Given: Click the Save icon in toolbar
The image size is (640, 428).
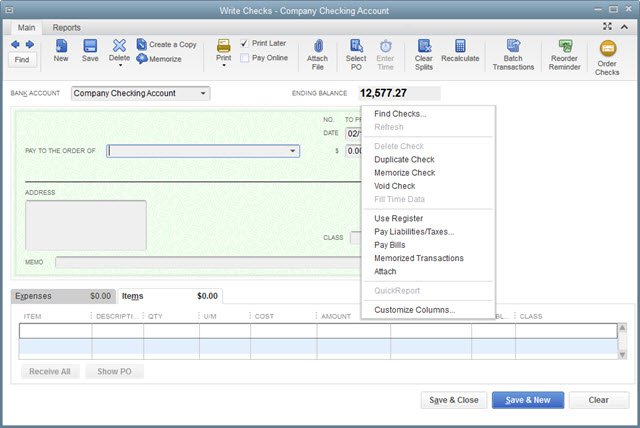Looking at the screenshot, I should 90,51.
